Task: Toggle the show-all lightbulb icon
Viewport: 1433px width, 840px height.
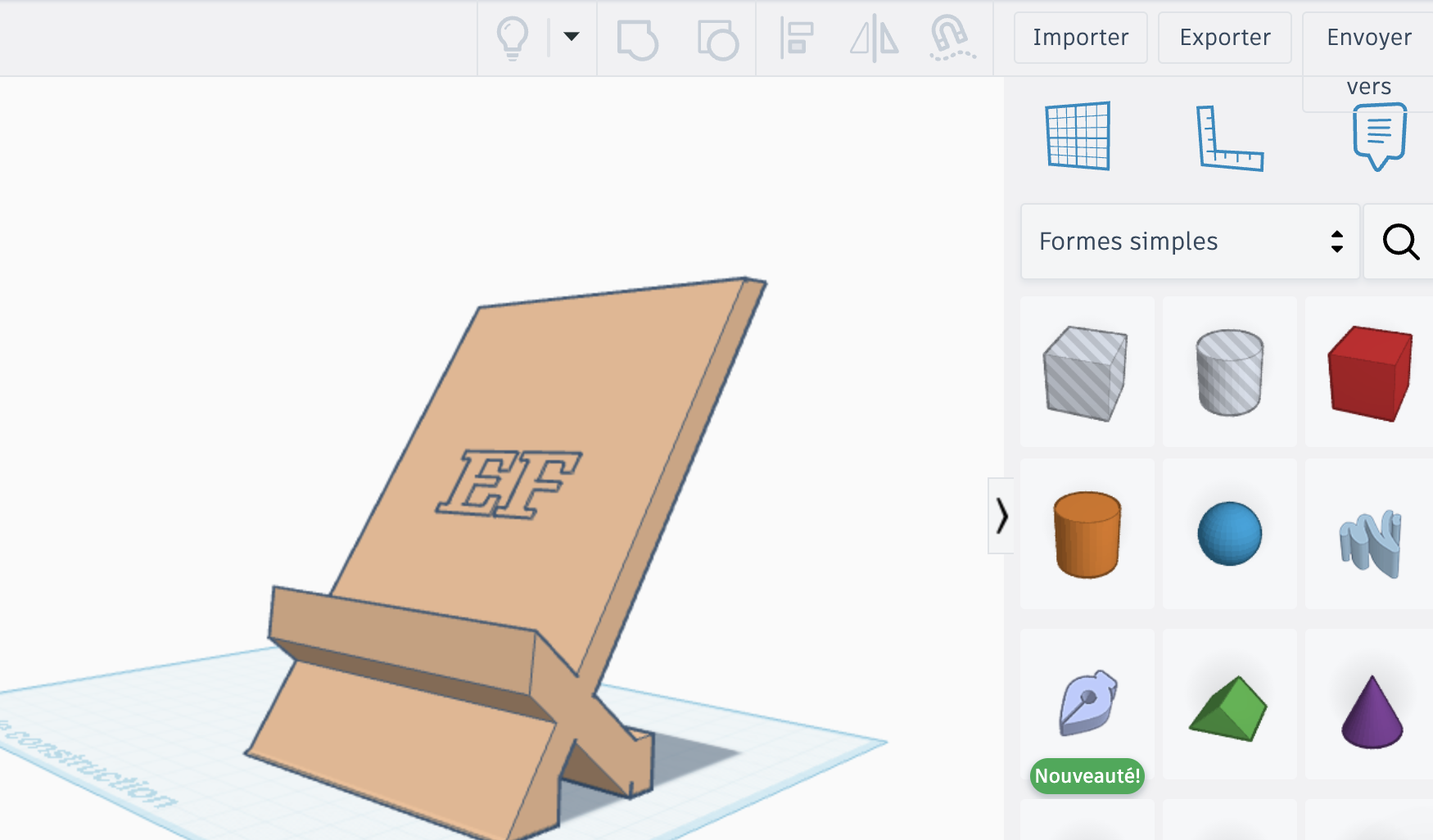Action: coord(513,38)
